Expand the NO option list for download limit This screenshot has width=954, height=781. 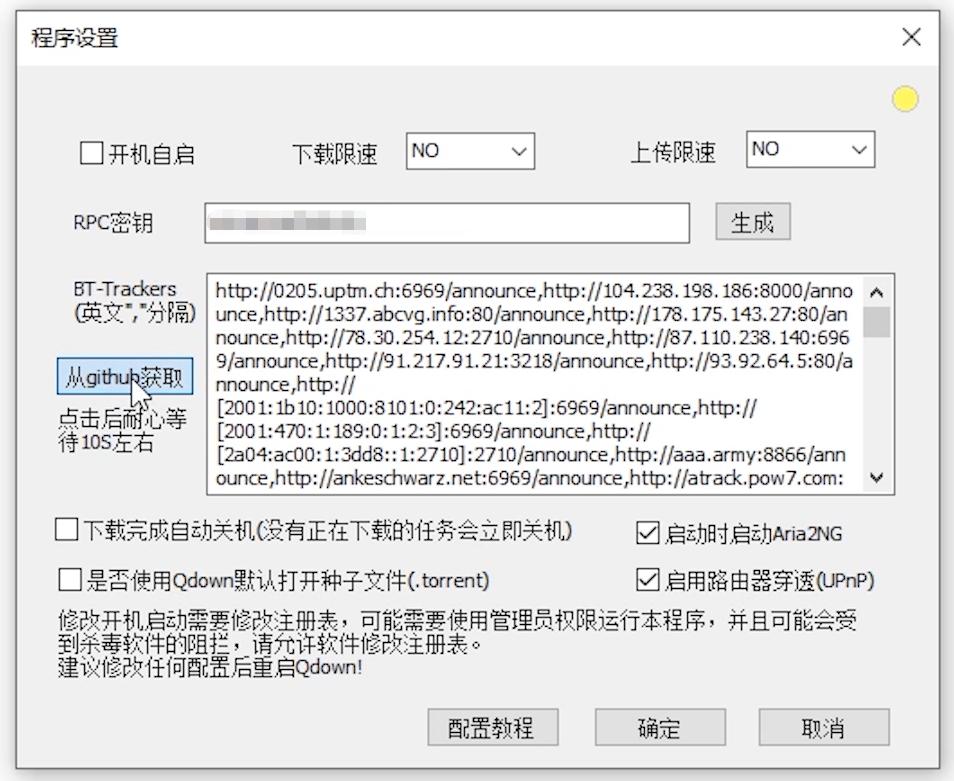point(520,150)
